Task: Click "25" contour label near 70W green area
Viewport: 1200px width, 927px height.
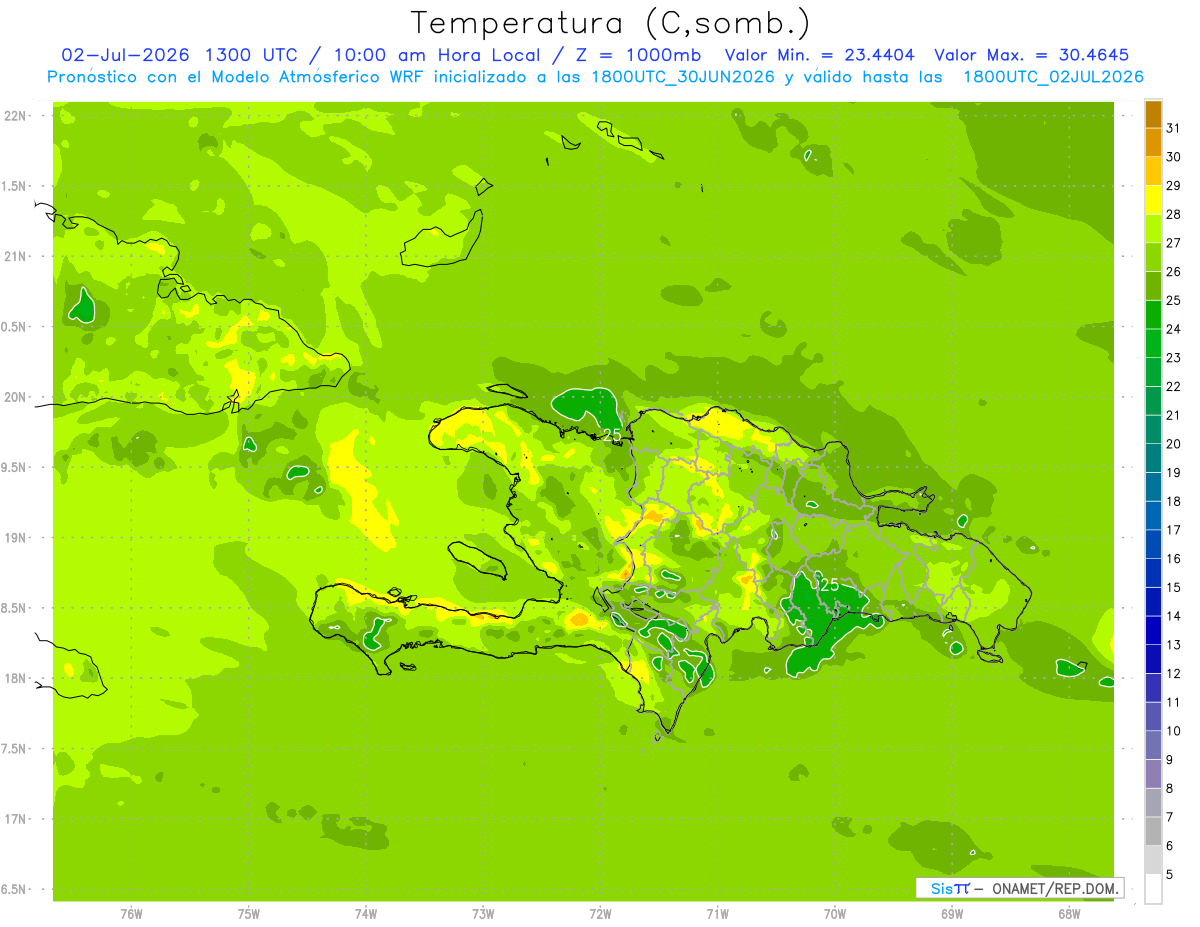Action: pyautogui.click(x=829, y=585)
